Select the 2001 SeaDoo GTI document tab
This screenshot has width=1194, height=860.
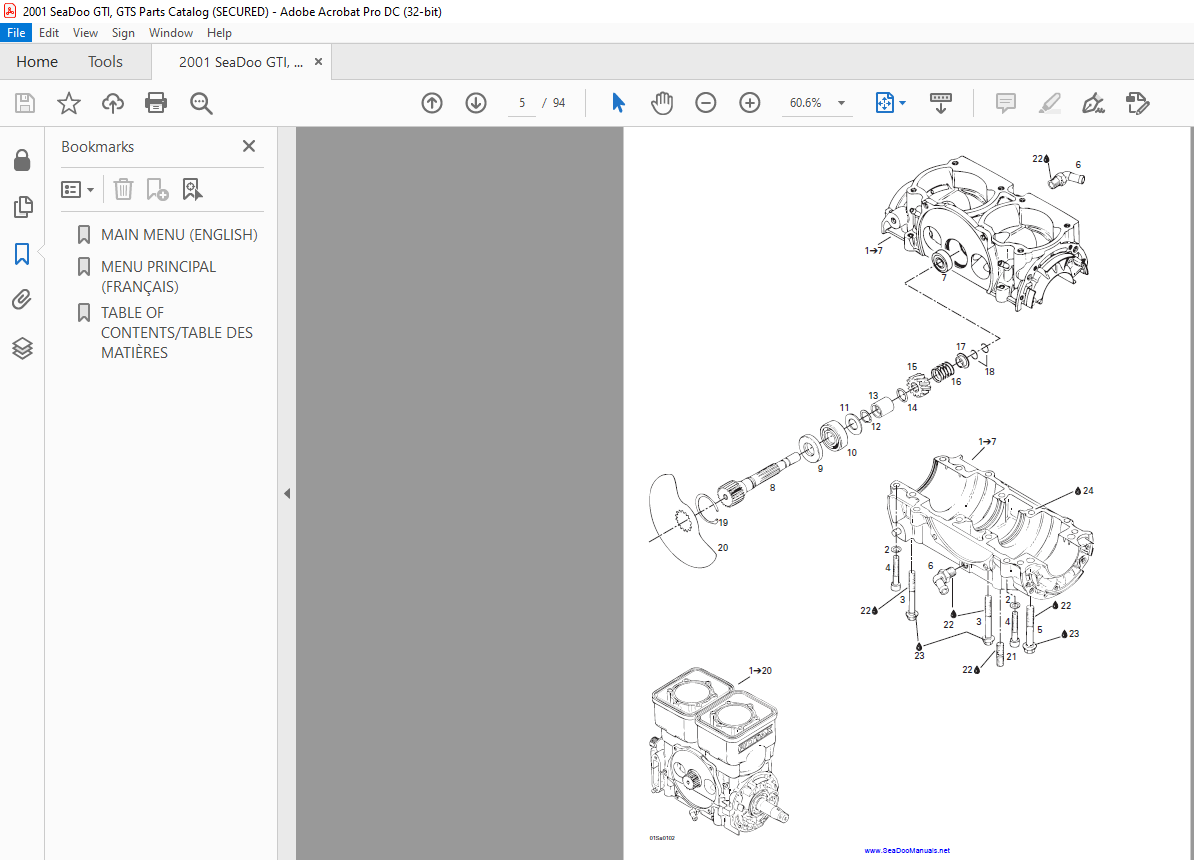241,62
